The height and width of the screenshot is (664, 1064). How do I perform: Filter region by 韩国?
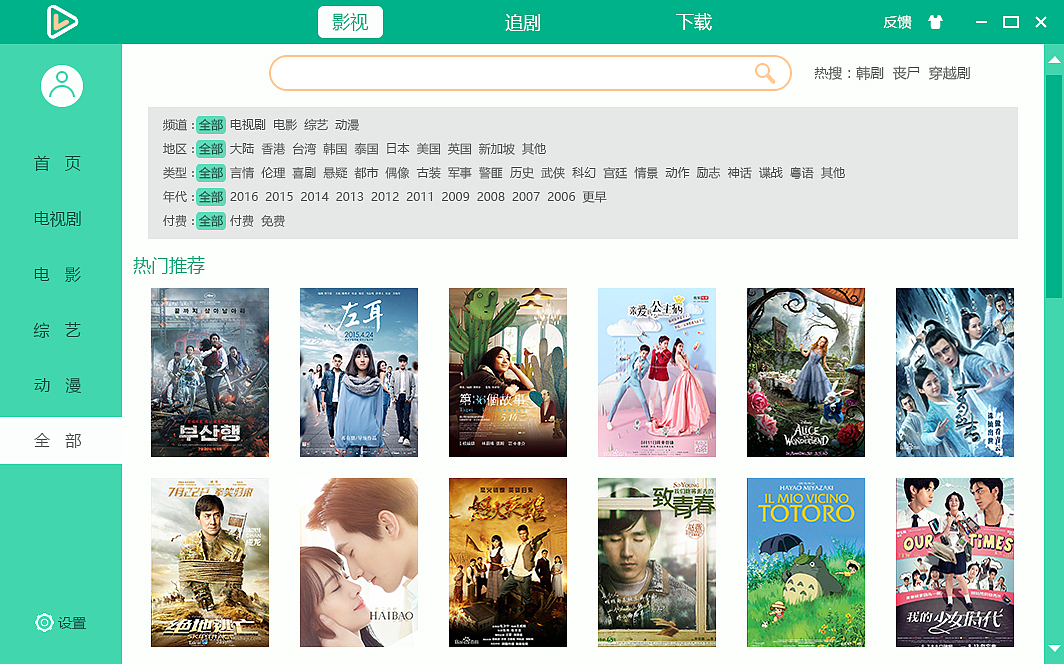click(335, 149)
